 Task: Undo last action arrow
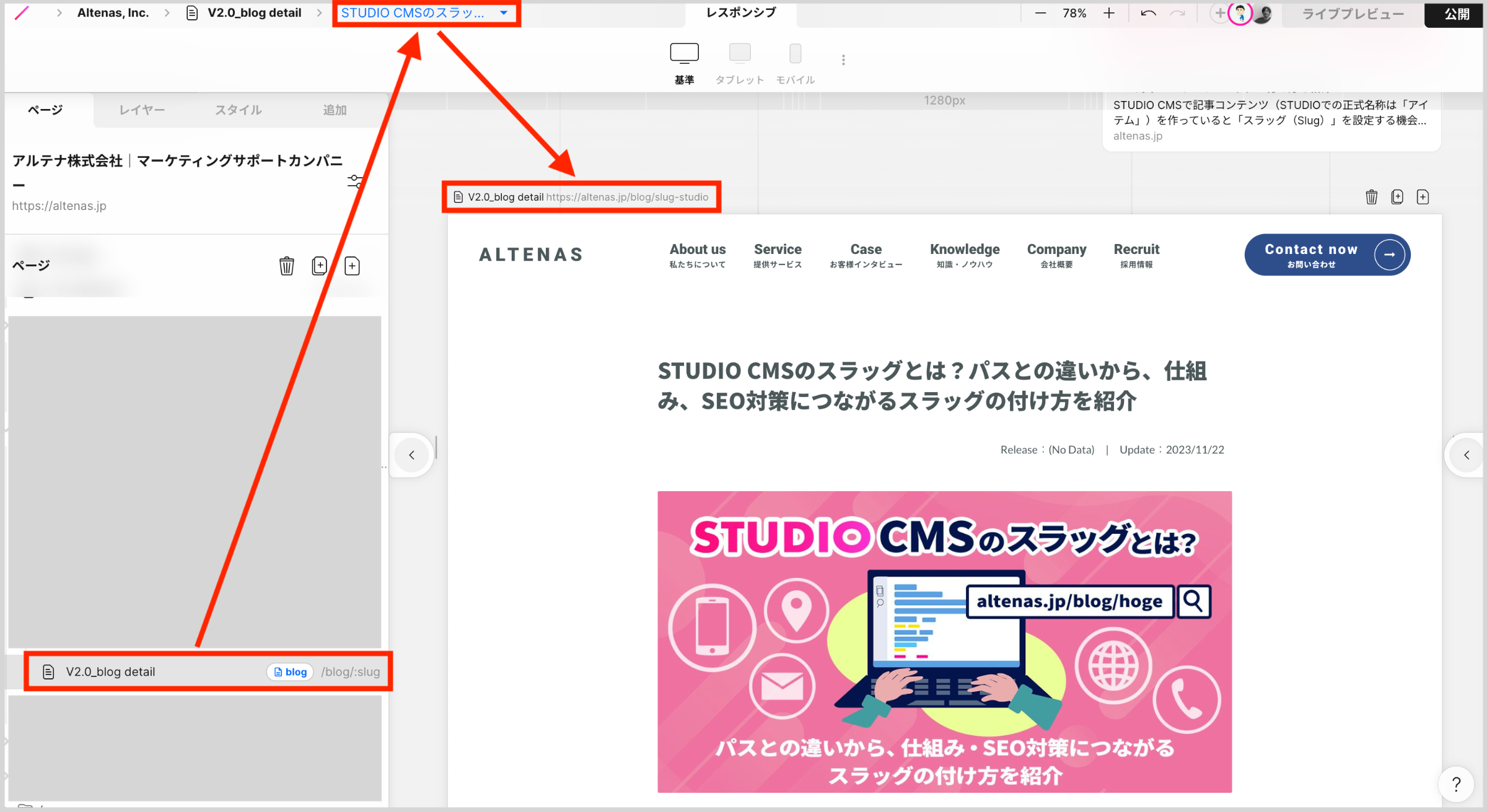(1148, 13)
